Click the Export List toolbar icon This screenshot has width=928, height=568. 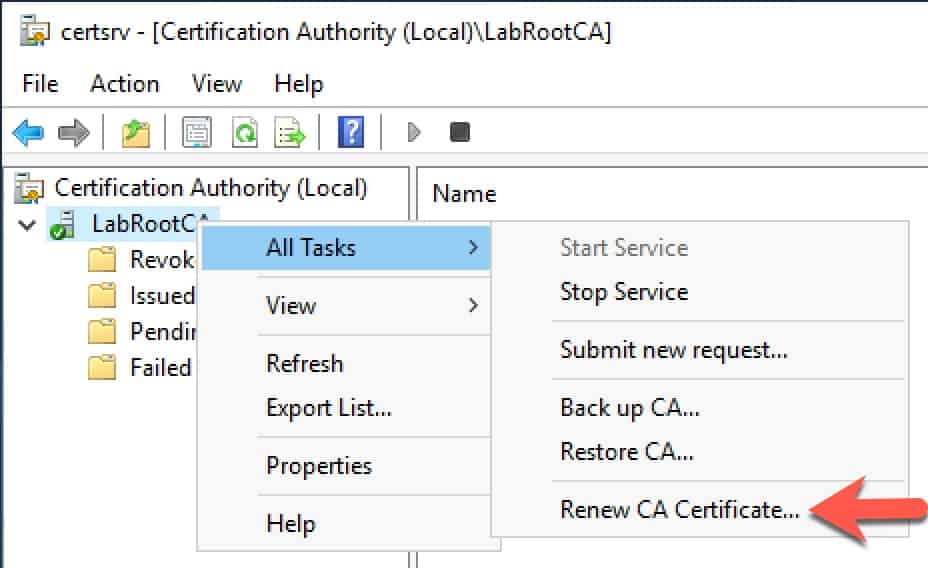[289, 132]
